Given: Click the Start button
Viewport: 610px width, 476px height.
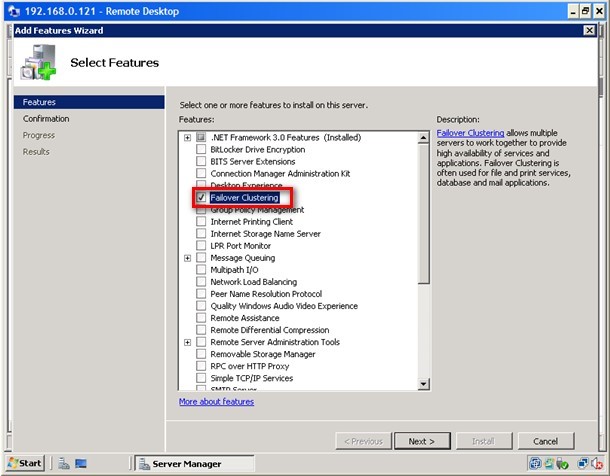Looking at the screenshot, I should [25, 463].
